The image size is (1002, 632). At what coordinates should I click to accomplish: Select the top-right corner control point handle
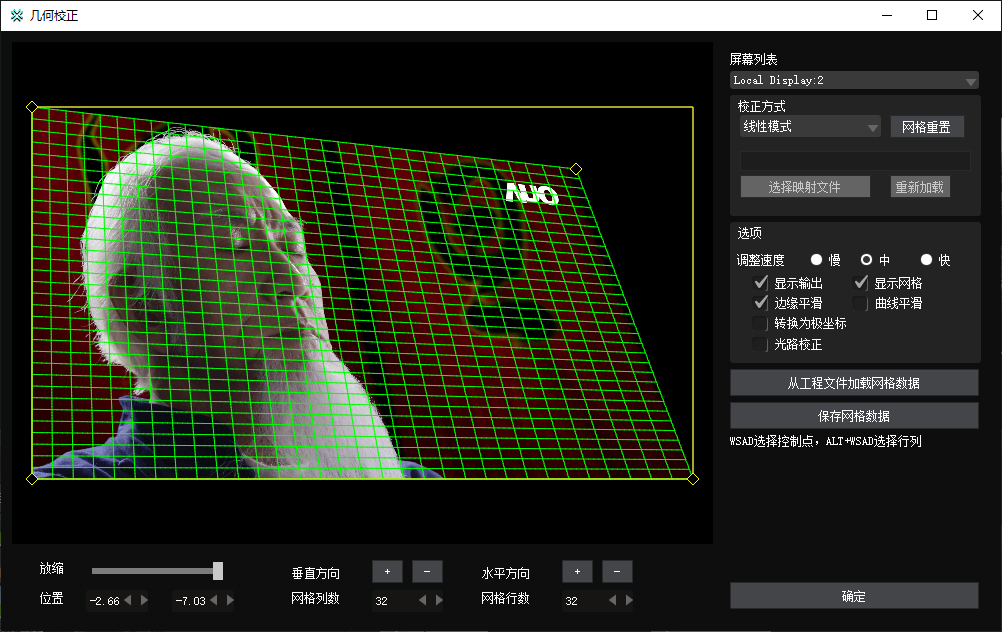coord(575,169)
